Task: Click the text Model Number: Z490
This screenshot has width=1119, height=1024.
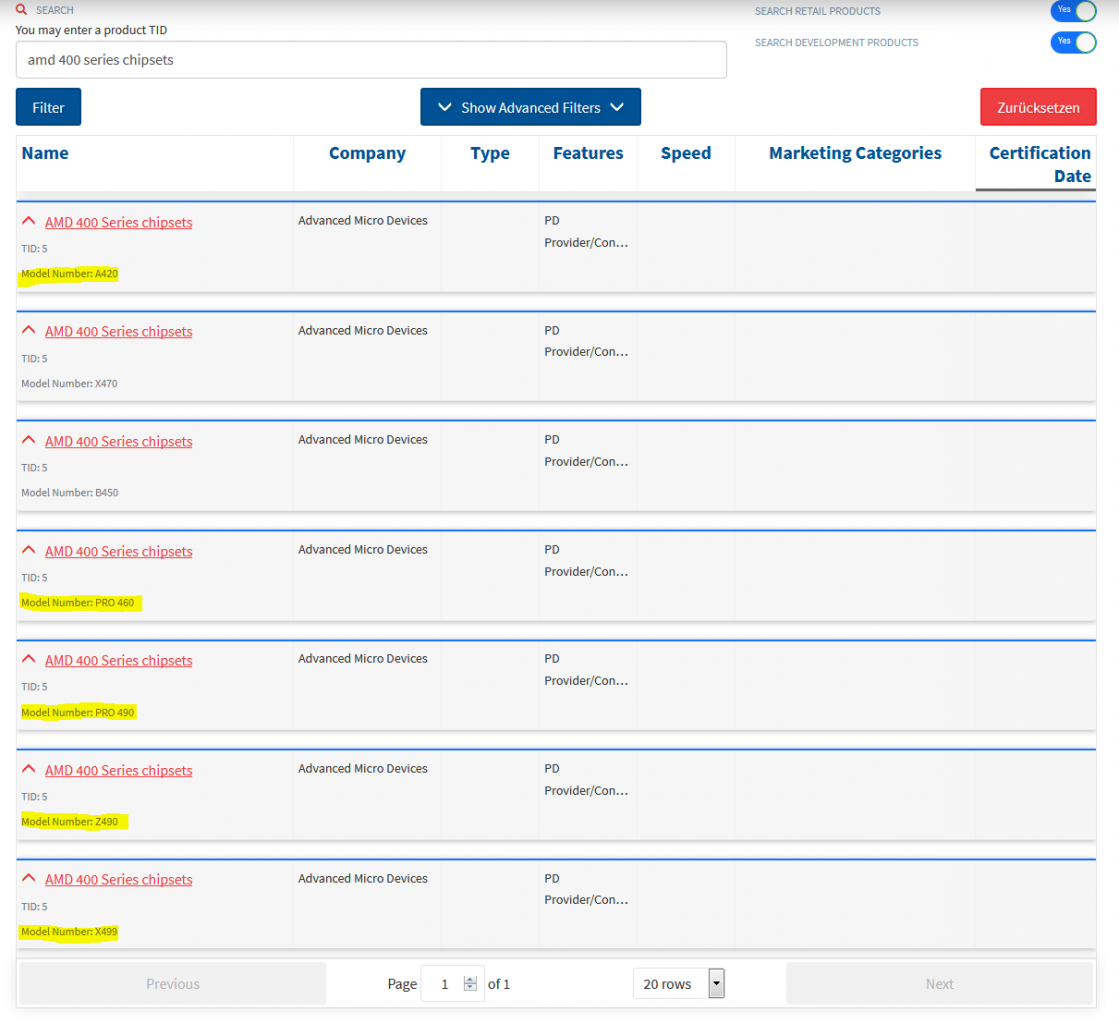Action: (69, 822)
